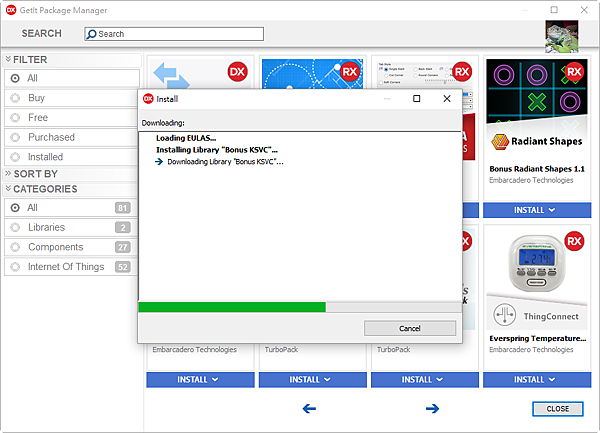Select the Loading EULAS log line
This screenshot has width=600, height=433.
(186, 138)
